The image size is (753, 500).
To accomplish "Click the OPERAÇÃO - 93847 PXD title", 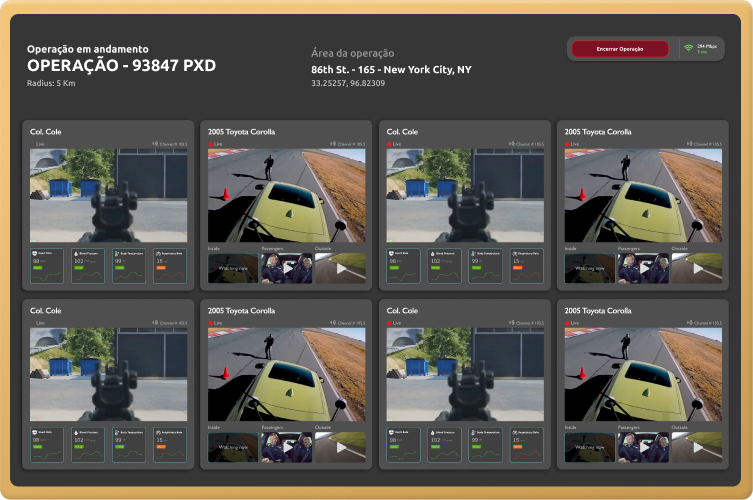I will tap(121, 66).
